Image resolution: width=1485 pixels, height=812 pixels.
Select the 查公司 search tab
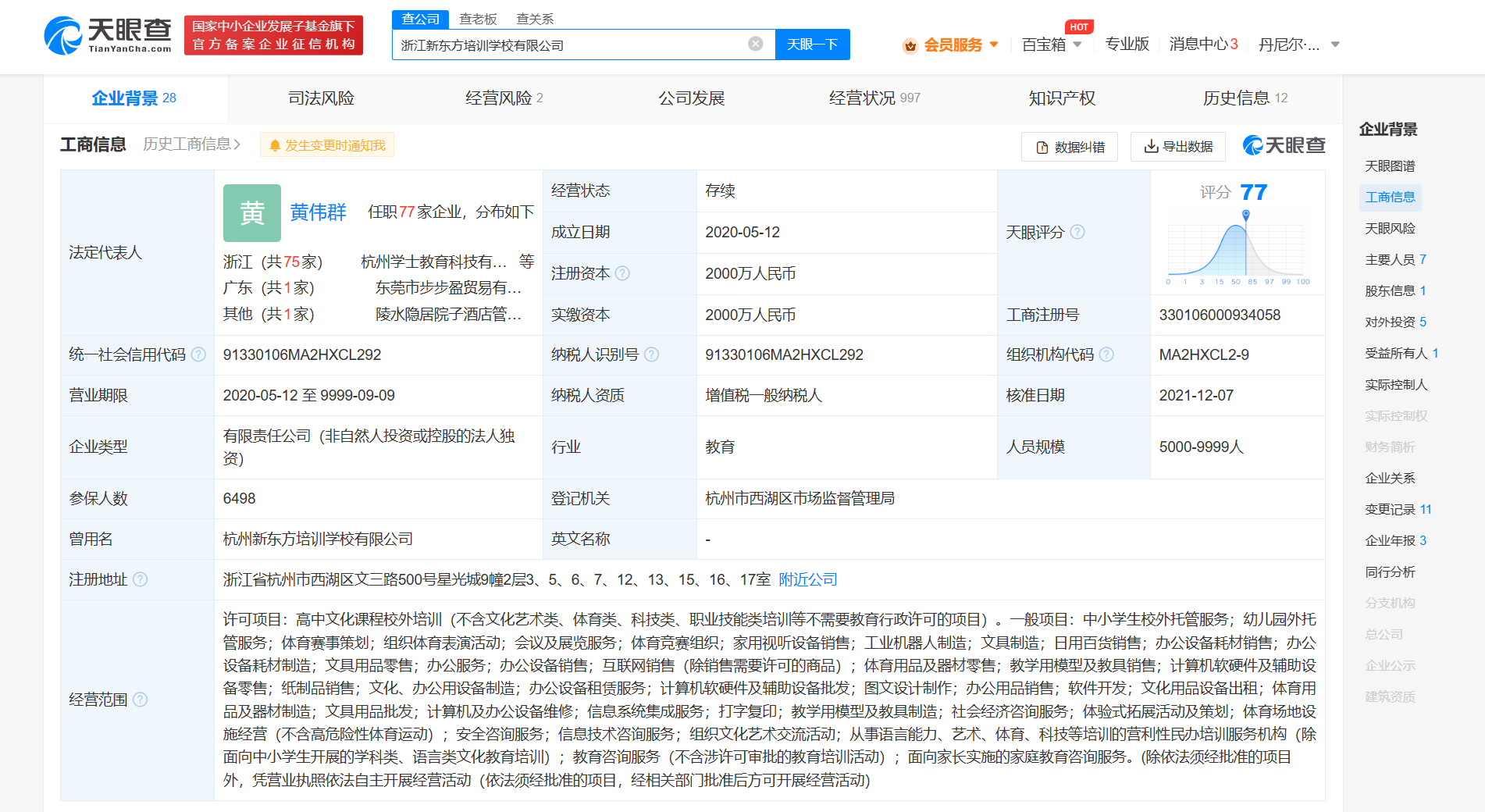421,19
